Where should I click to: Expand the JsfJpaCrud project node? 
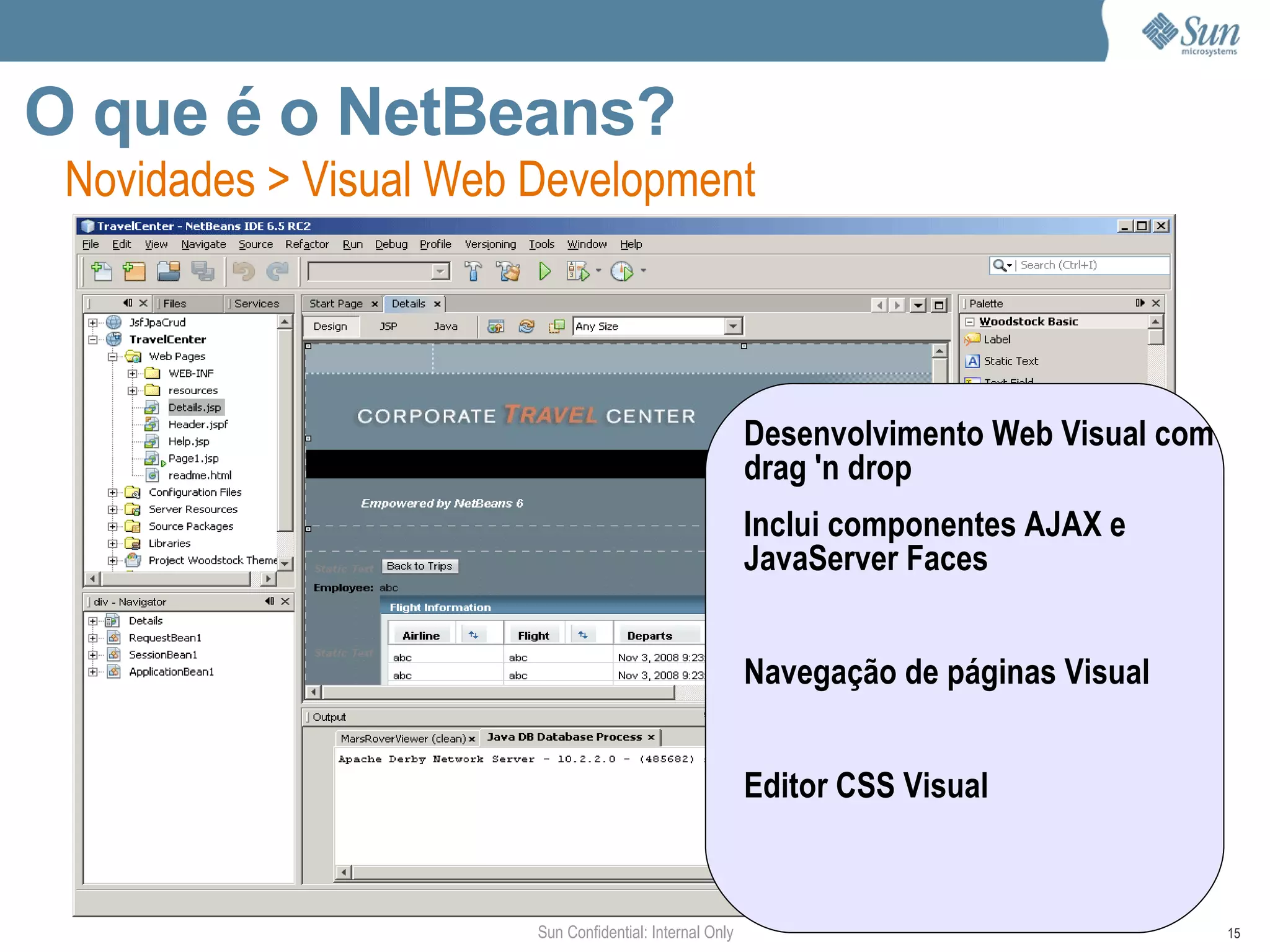pos(92,323)
